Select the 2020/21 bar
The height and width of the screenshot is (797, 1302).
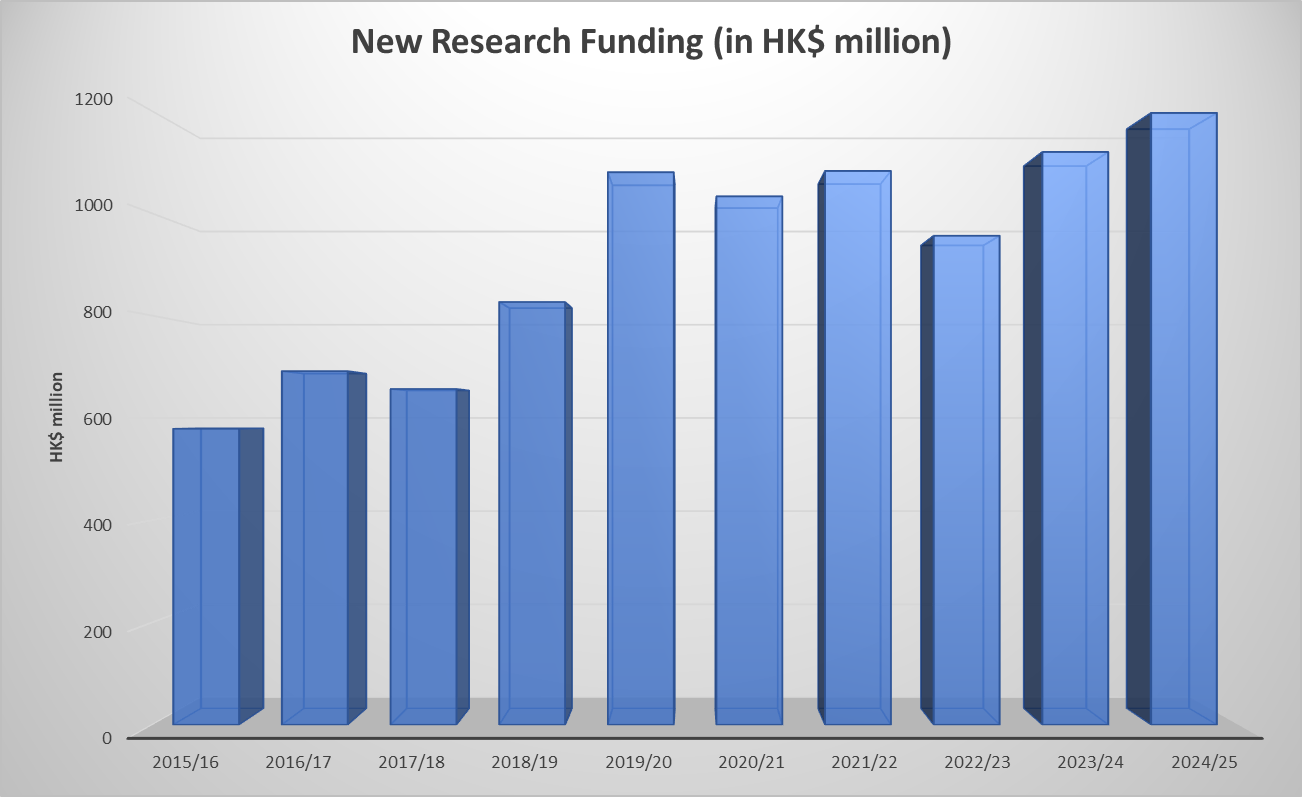749,460
